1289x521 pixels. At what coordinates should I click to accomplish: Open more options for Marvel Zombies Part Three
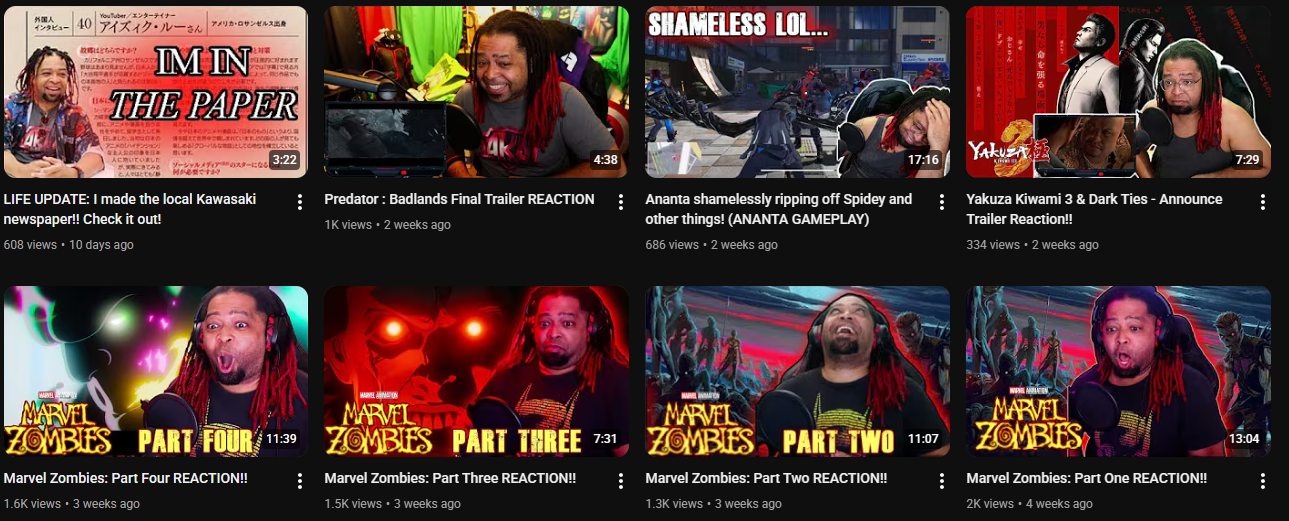coord(620,481)
